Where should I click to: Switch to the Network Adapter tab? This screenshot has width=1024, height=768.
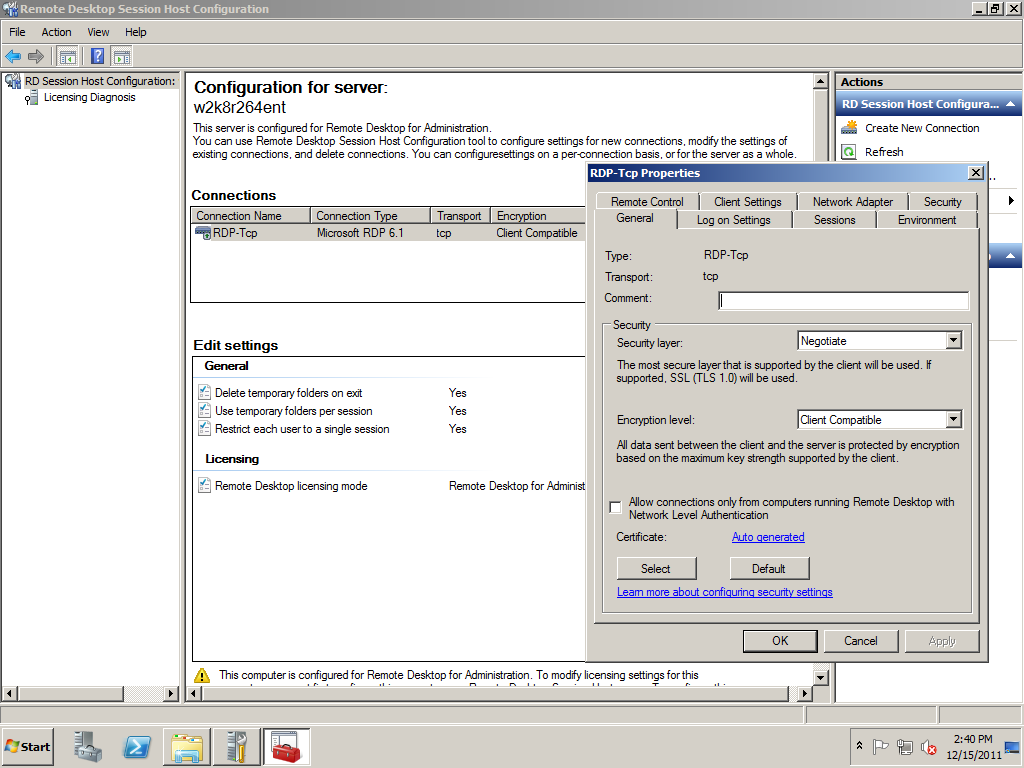pyautogui.click(x=852, y=202)
